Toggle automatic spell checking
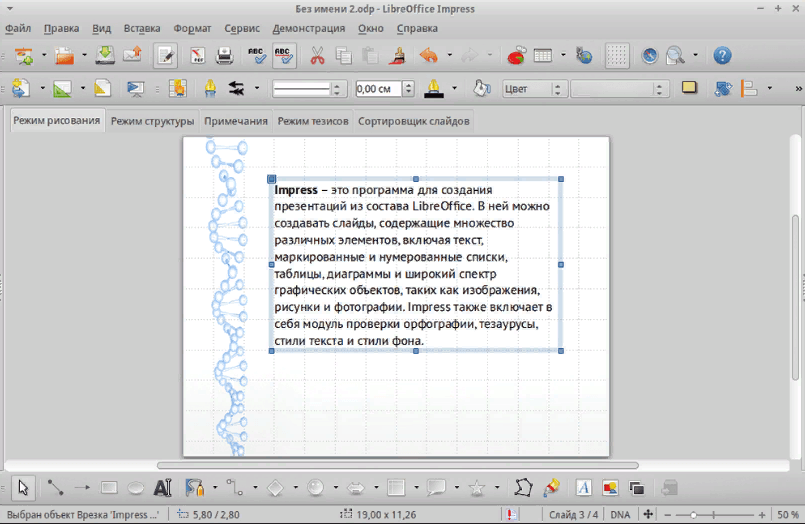 284,55
